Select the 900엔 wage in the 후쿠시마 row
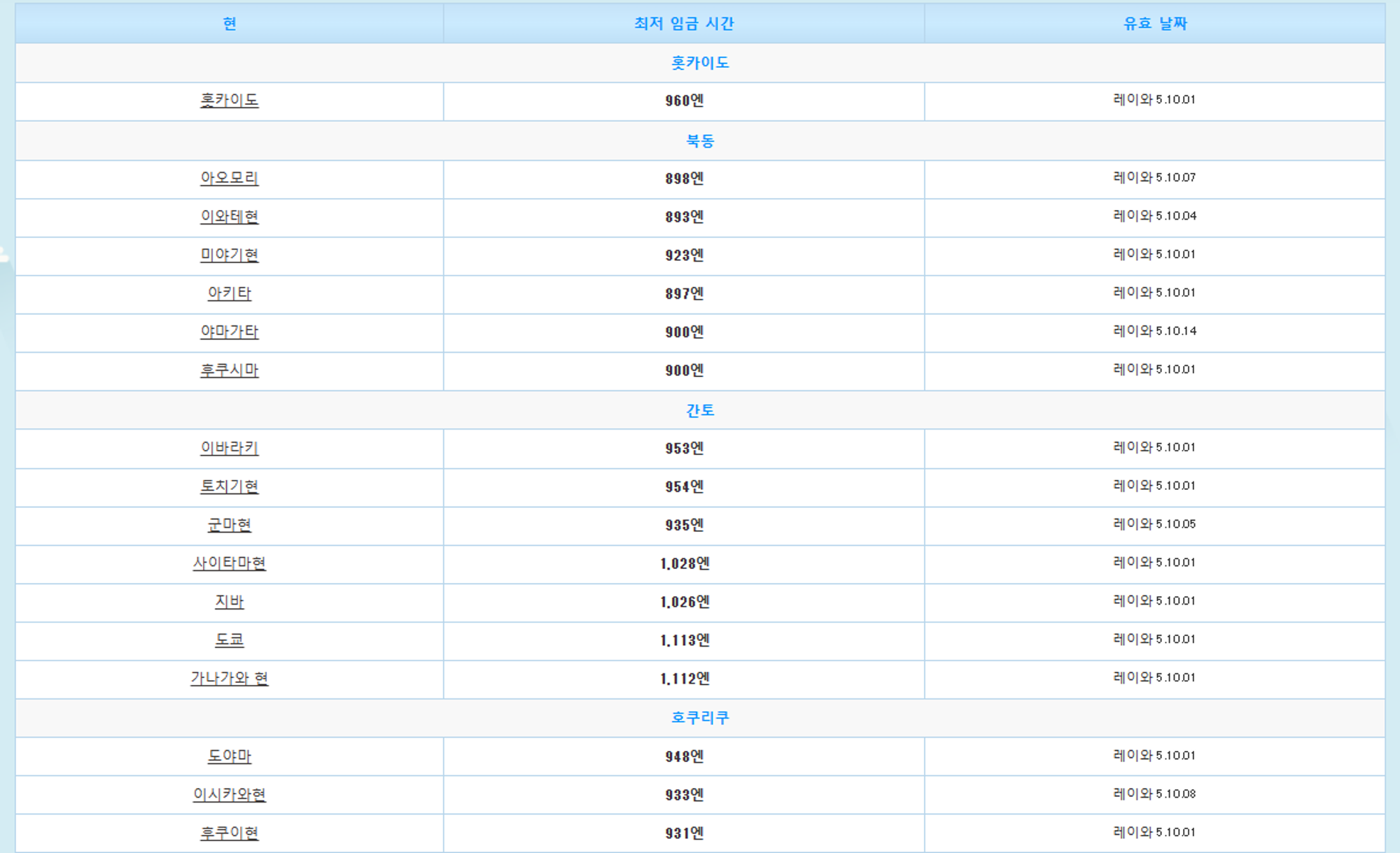The height and width of the screenshot is (853, 1400). (685, 371)
